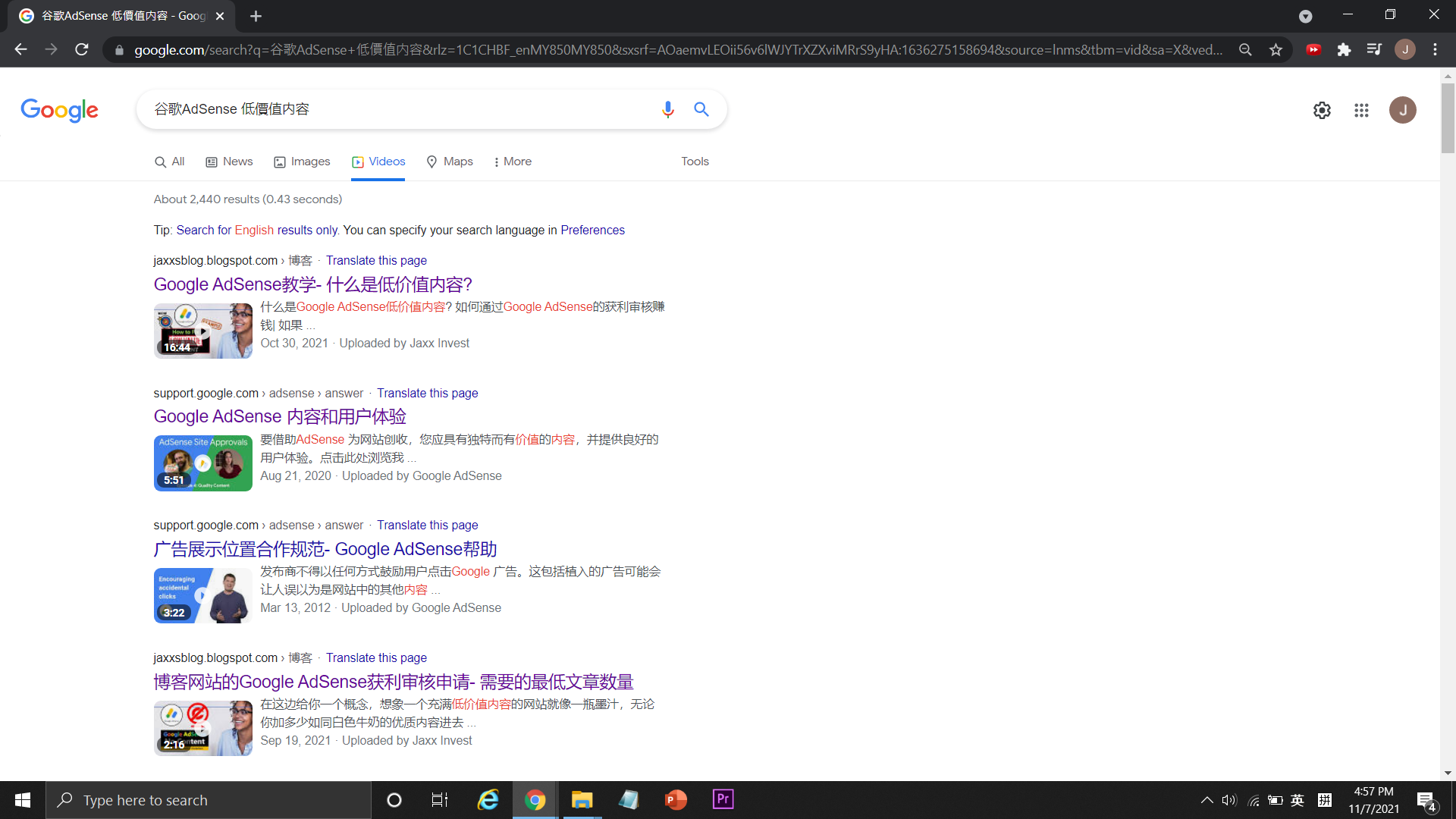Launch Internet Explorer from taskbar
Viewport: 1456px width, 819px height.
(x=488, y=800)
